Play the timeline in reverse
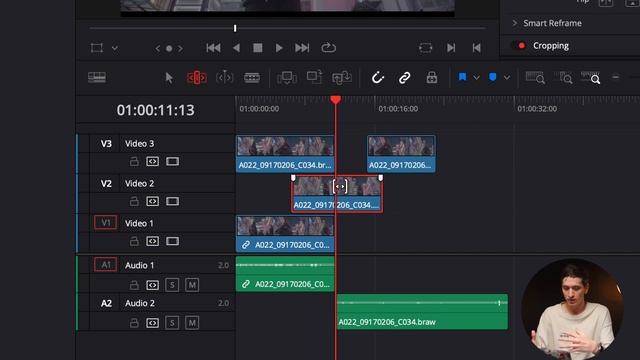 click(236, 48)
